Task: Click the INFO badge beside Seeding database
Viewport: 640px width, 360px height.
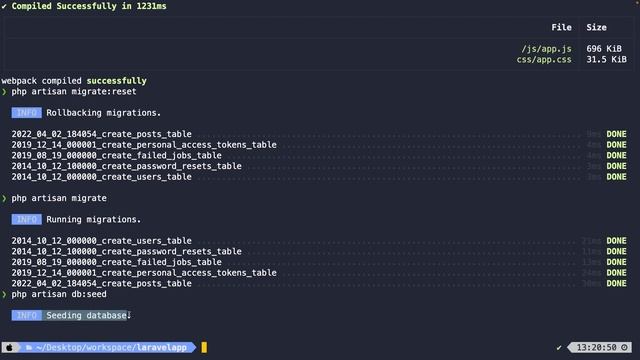Action: tap(27, 315)
